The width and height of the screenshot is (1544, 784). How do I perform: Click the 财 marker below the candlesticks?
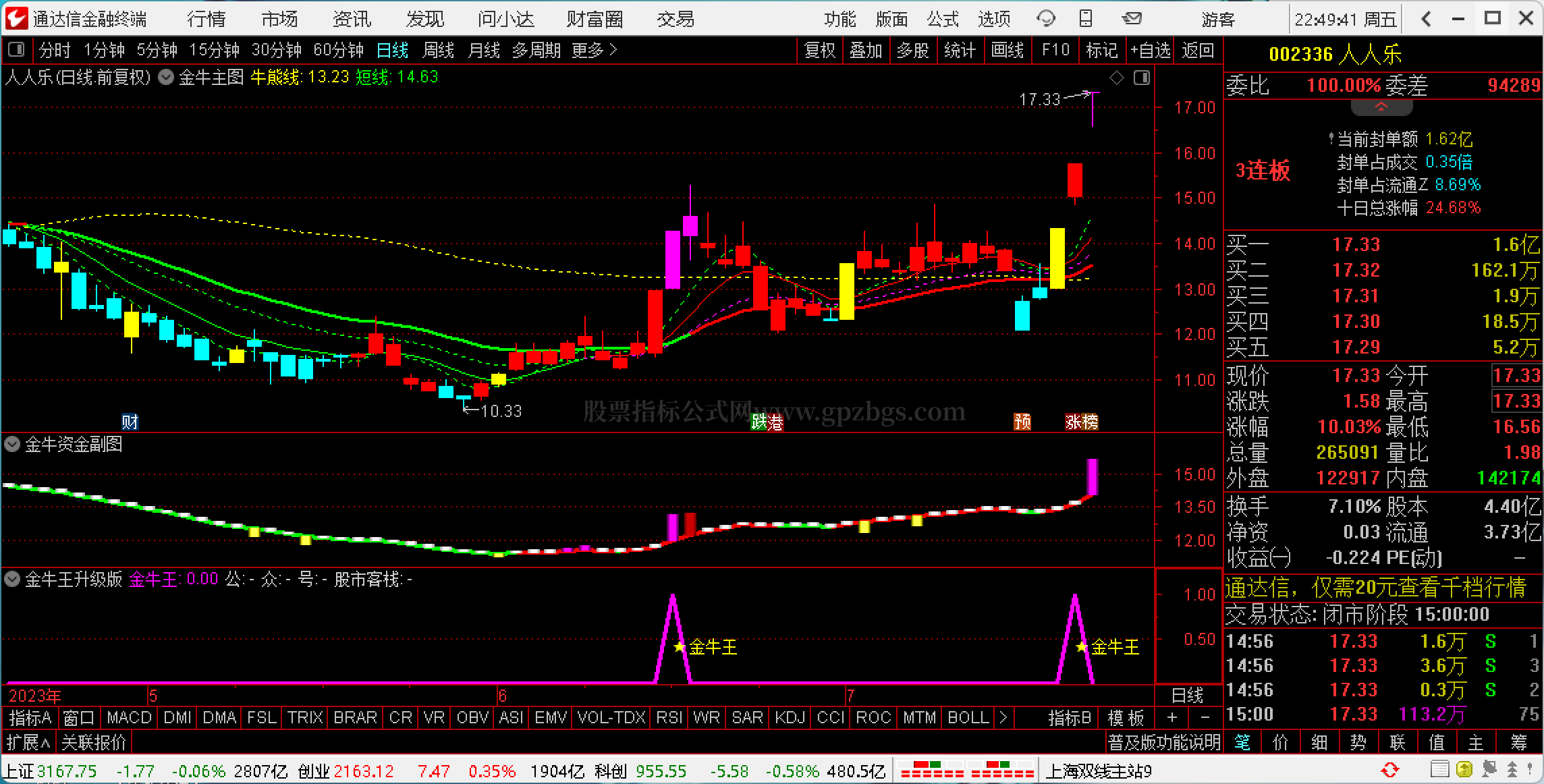pyautogui.click(x=130, y=422)
